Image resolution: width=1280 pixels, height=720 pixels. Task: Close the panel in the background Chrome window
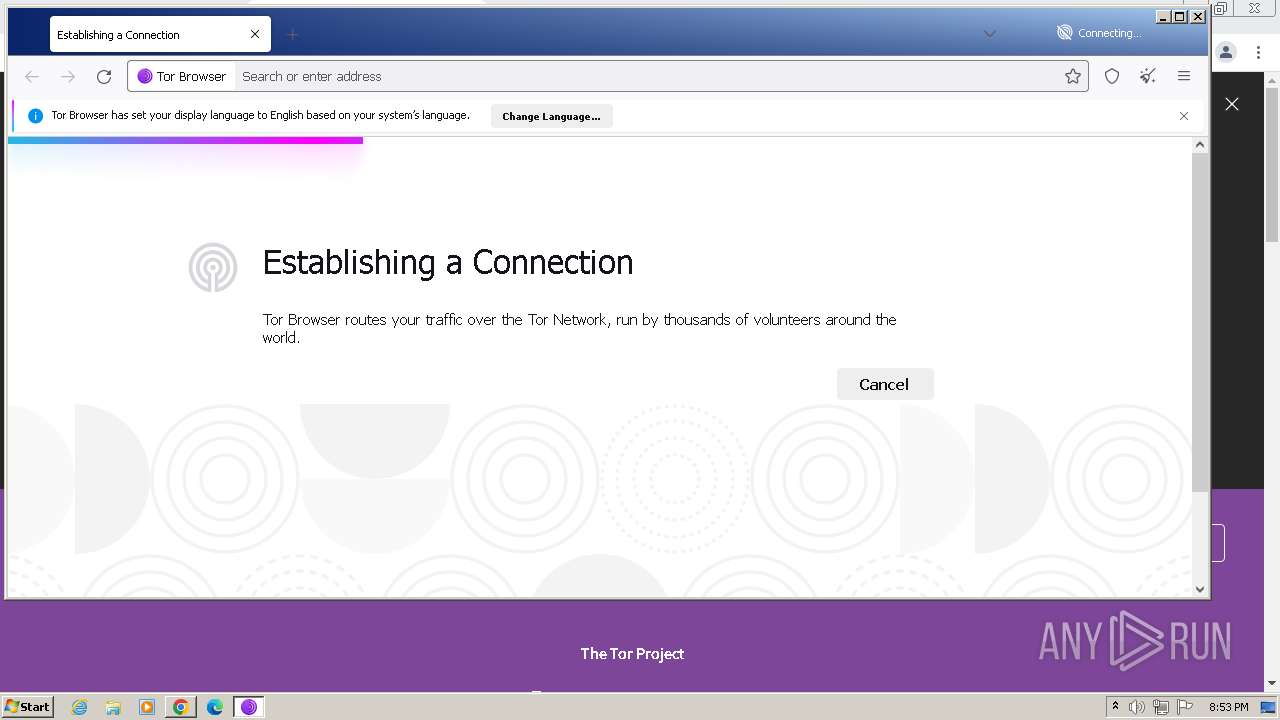tap(1232, 104)
